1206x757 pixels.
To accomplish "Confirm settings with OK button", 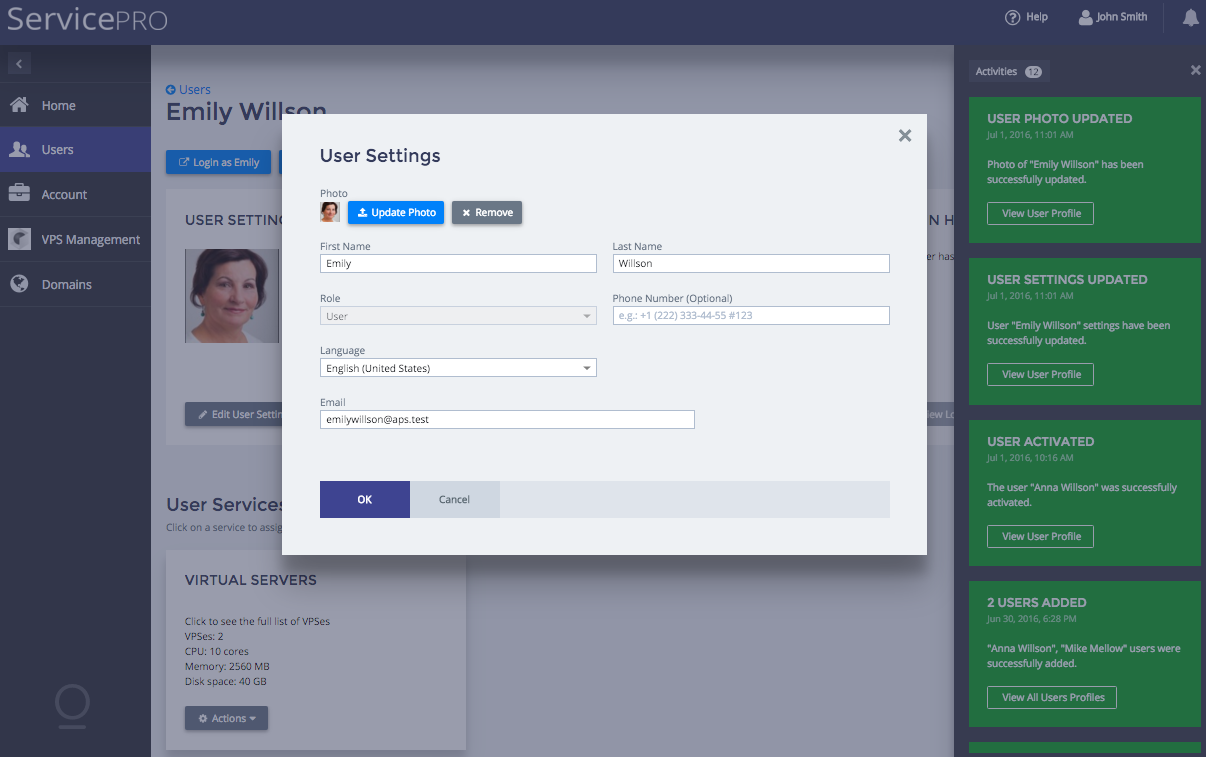I will point(364,499).
